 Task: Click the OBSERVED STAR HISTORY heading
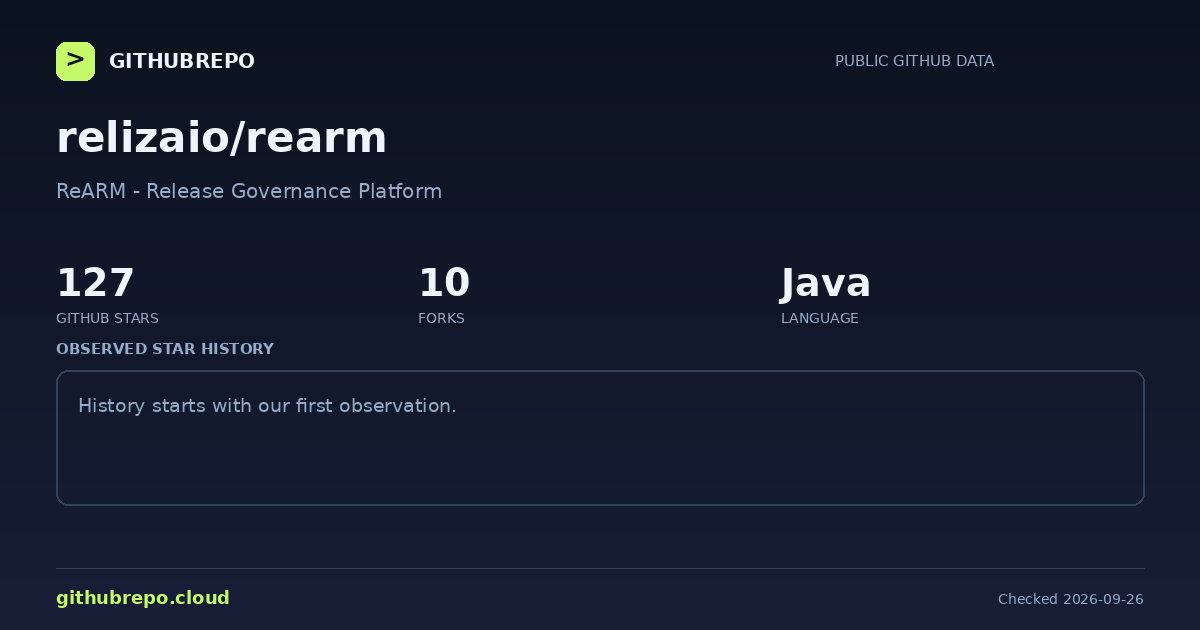[165, 349]
